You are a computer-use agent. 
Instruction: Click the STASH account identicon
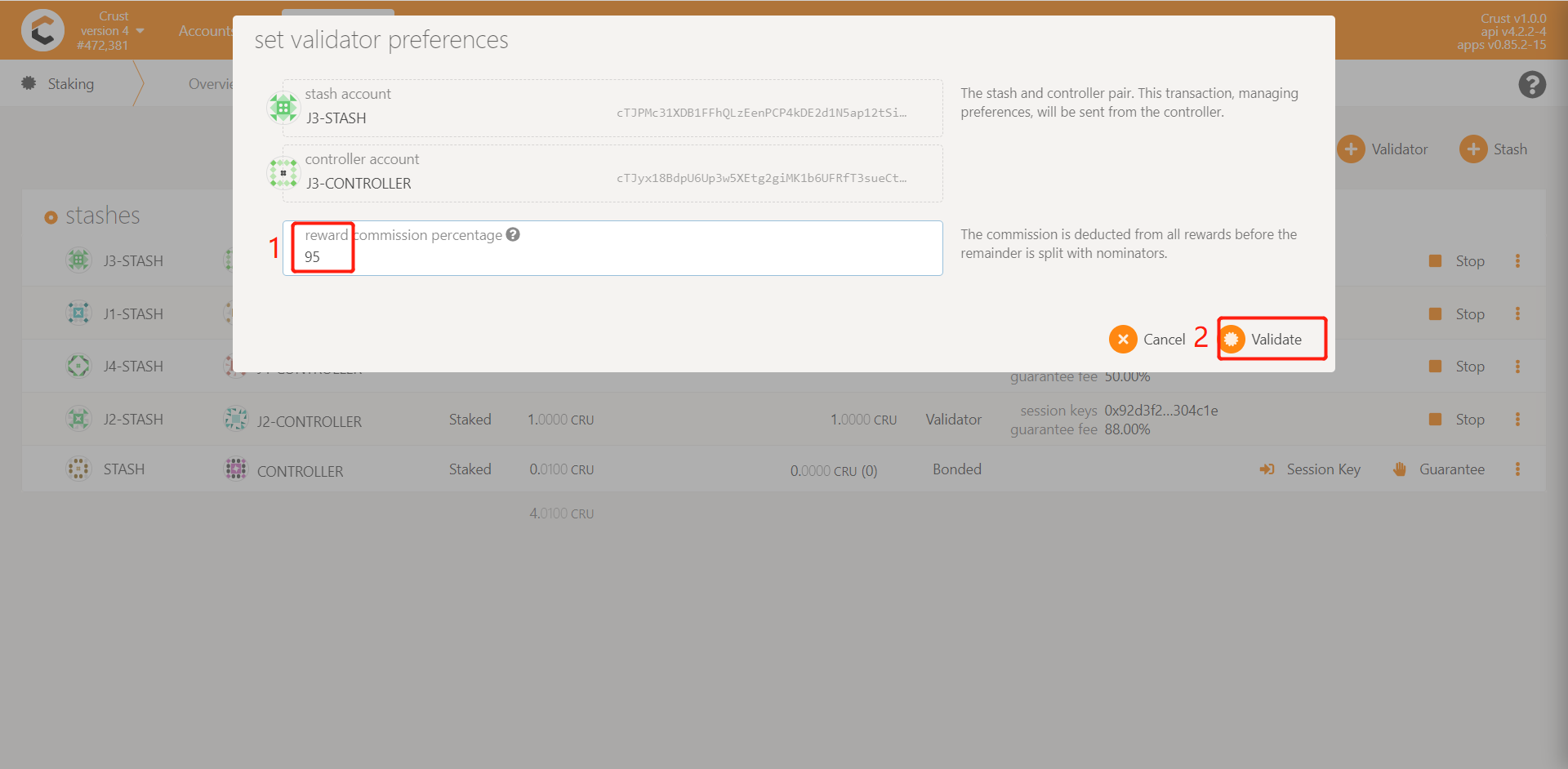pos(78,469)
